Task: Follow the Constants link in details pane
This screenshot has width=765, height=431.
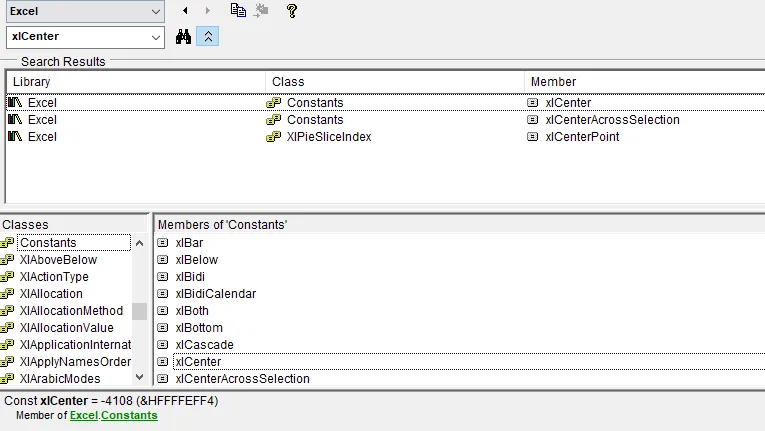Action: coord(129,415)
